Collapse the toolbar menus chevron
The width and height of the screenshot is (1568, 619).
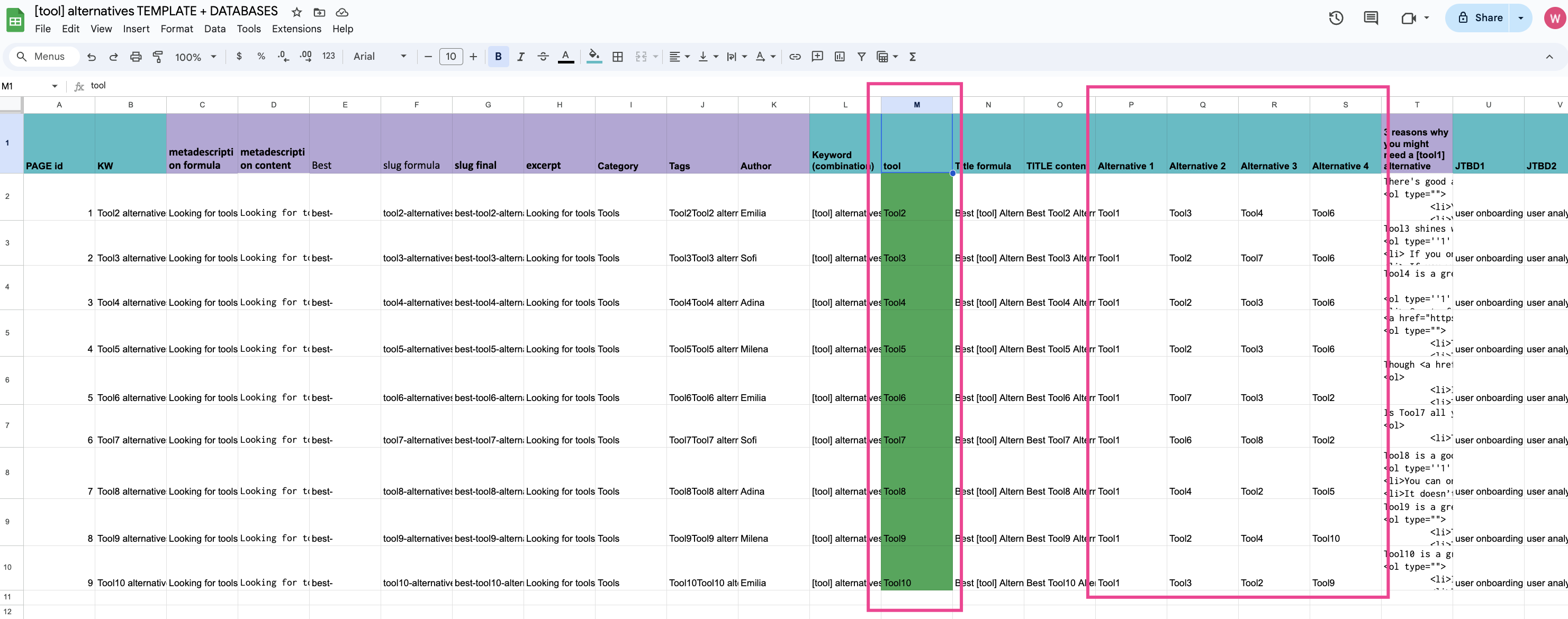click(x=1549, y=57)
